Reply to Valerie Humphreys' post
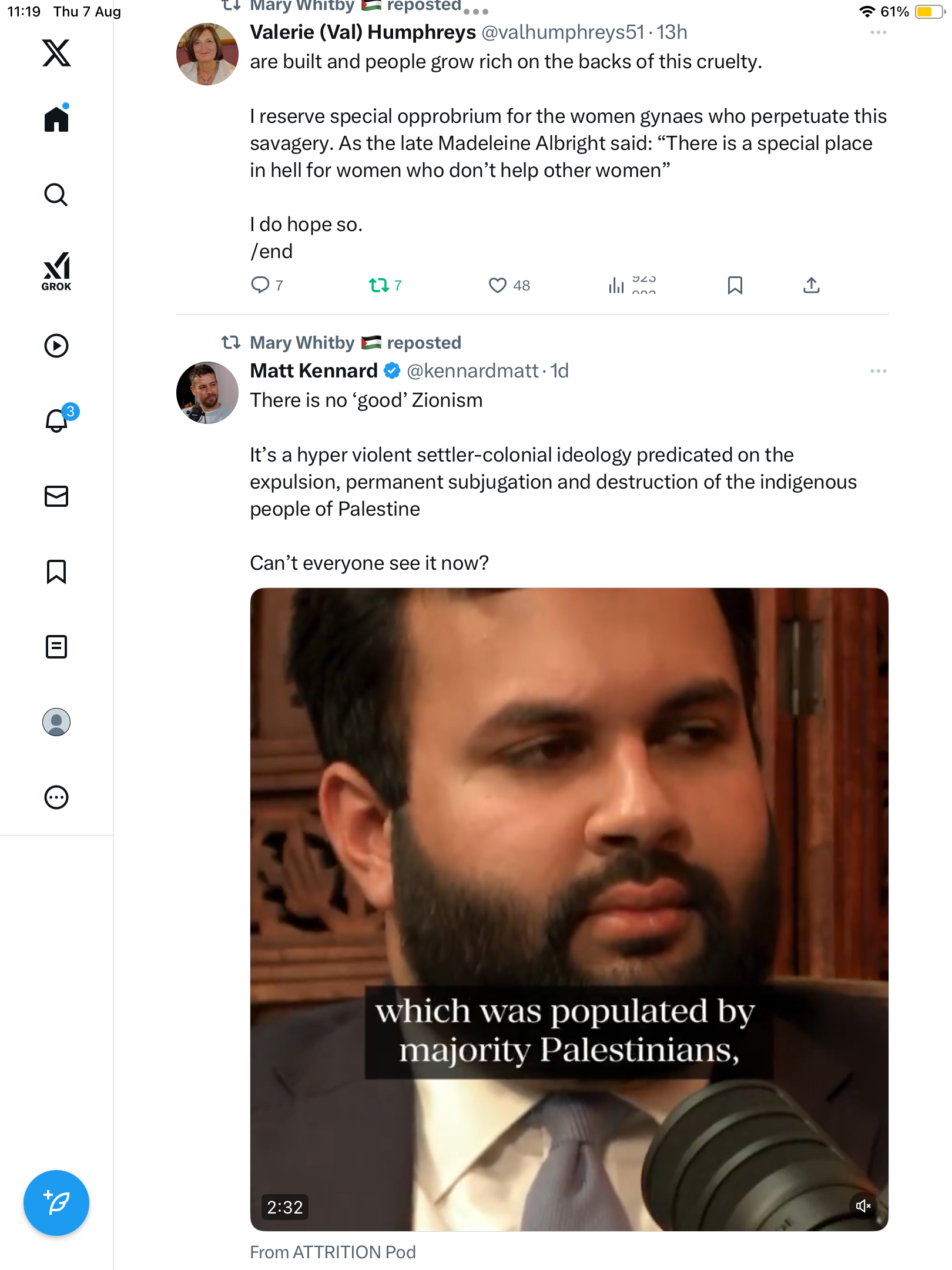 260,285
